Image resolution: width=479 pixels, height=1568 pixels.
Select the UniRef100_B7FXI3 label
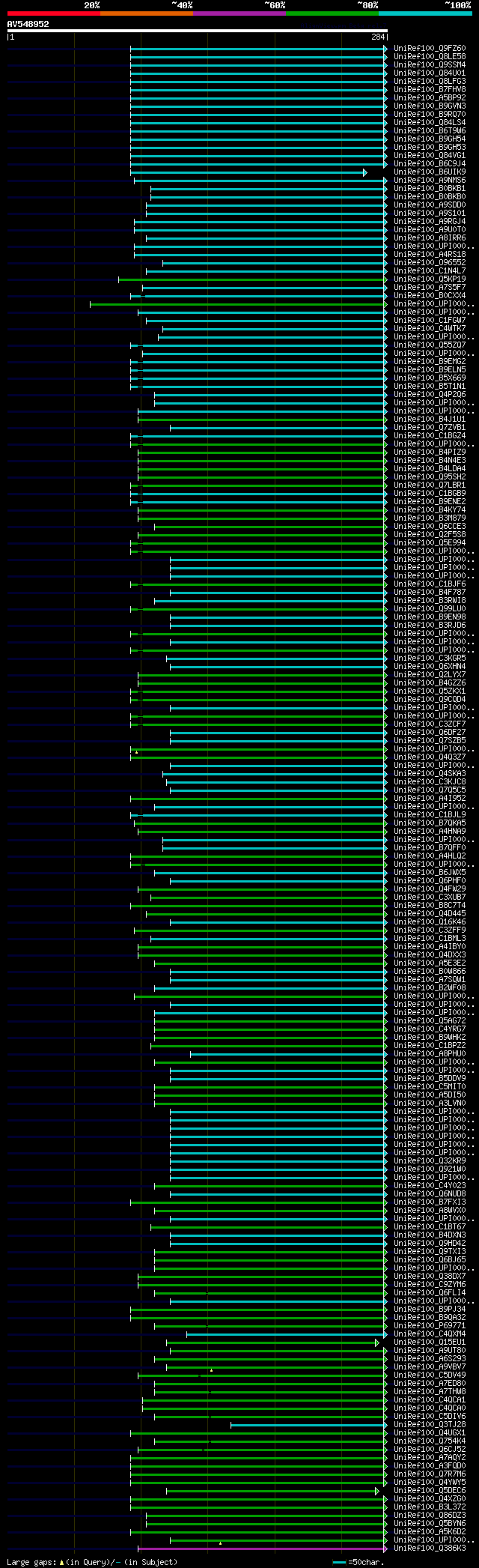pyautogui.click(x=430, y=1202)
